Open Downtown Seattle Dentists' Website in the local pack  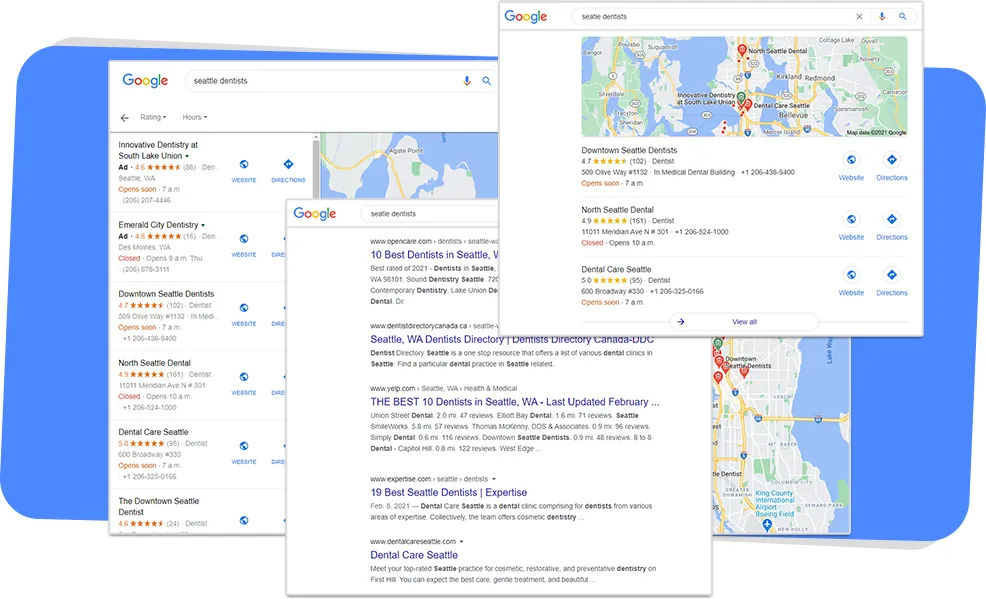point(851,160)
